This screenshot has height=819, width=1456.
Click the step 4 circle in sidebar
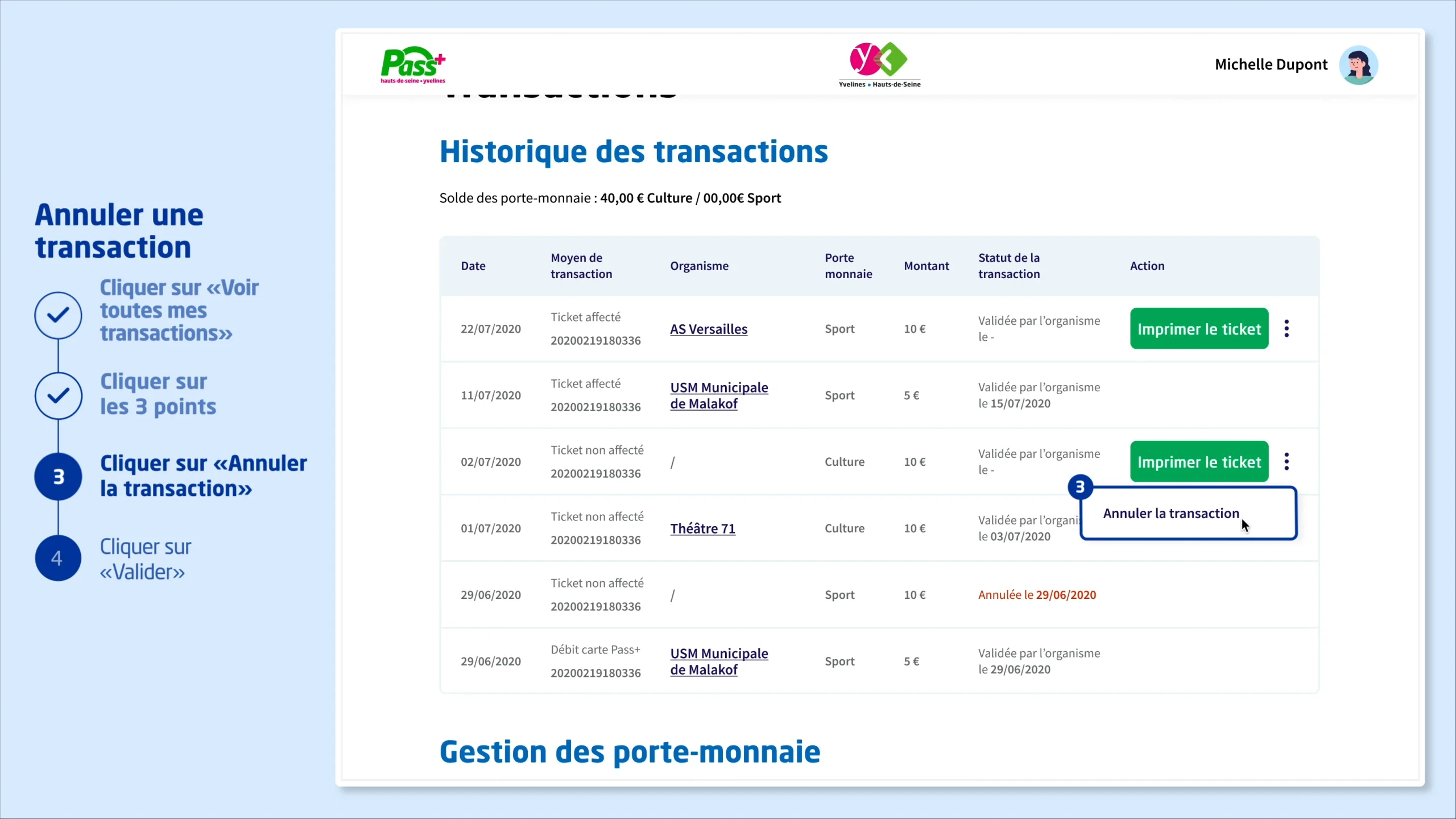58,558
